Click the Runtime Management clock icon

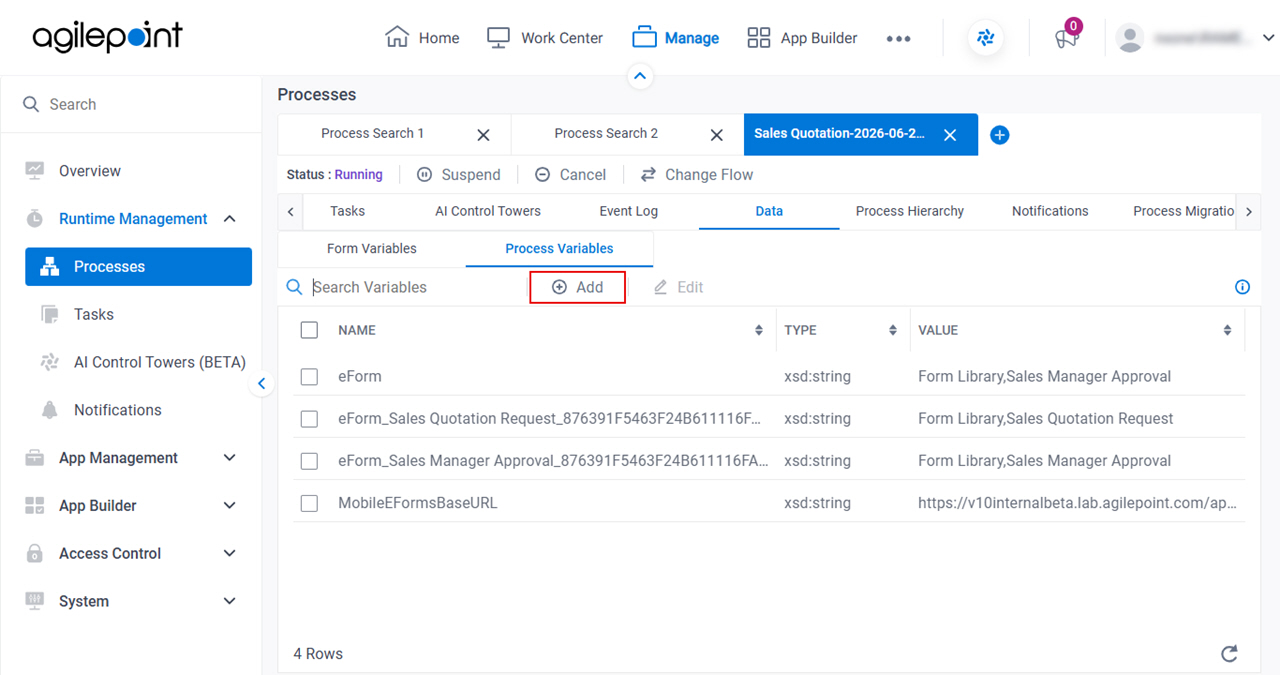tap(35, 219)
